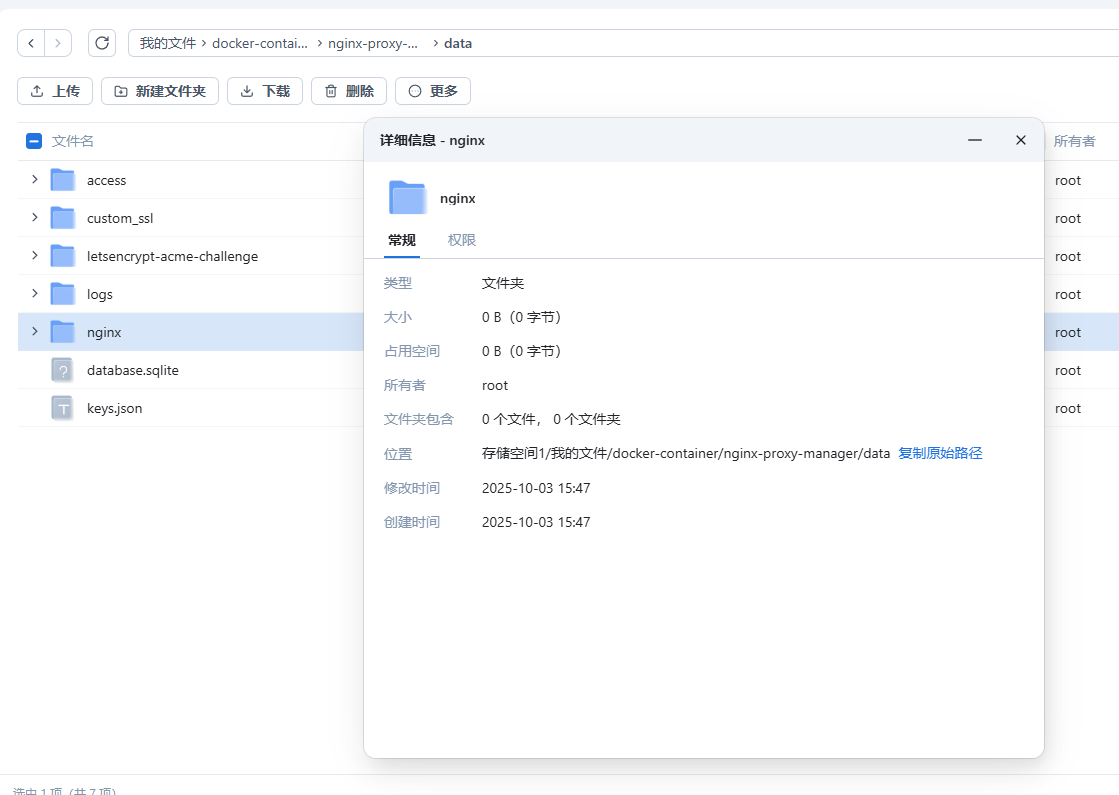Click docker-container breadcrumb in path bar
Screen dimensions: 1119x795
pos(260,43)
